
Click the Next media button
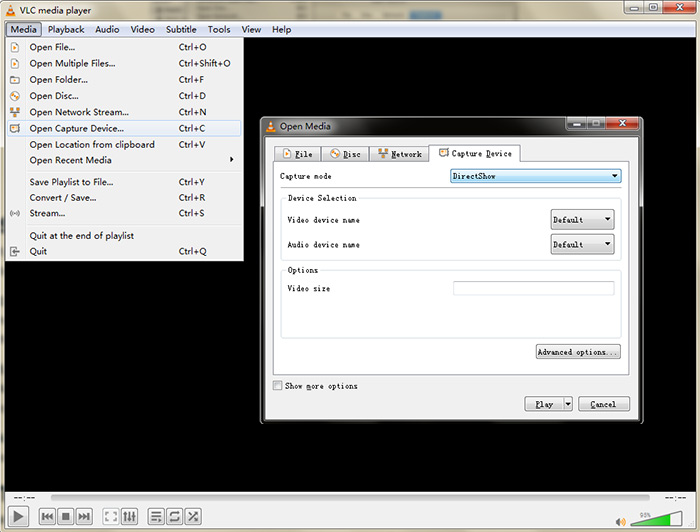pyautogui.click(x=84, y=517)
